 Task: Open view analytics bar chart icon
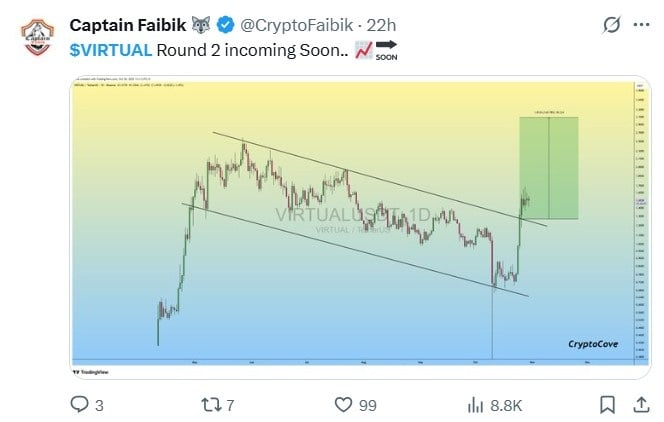click(476, 404)
